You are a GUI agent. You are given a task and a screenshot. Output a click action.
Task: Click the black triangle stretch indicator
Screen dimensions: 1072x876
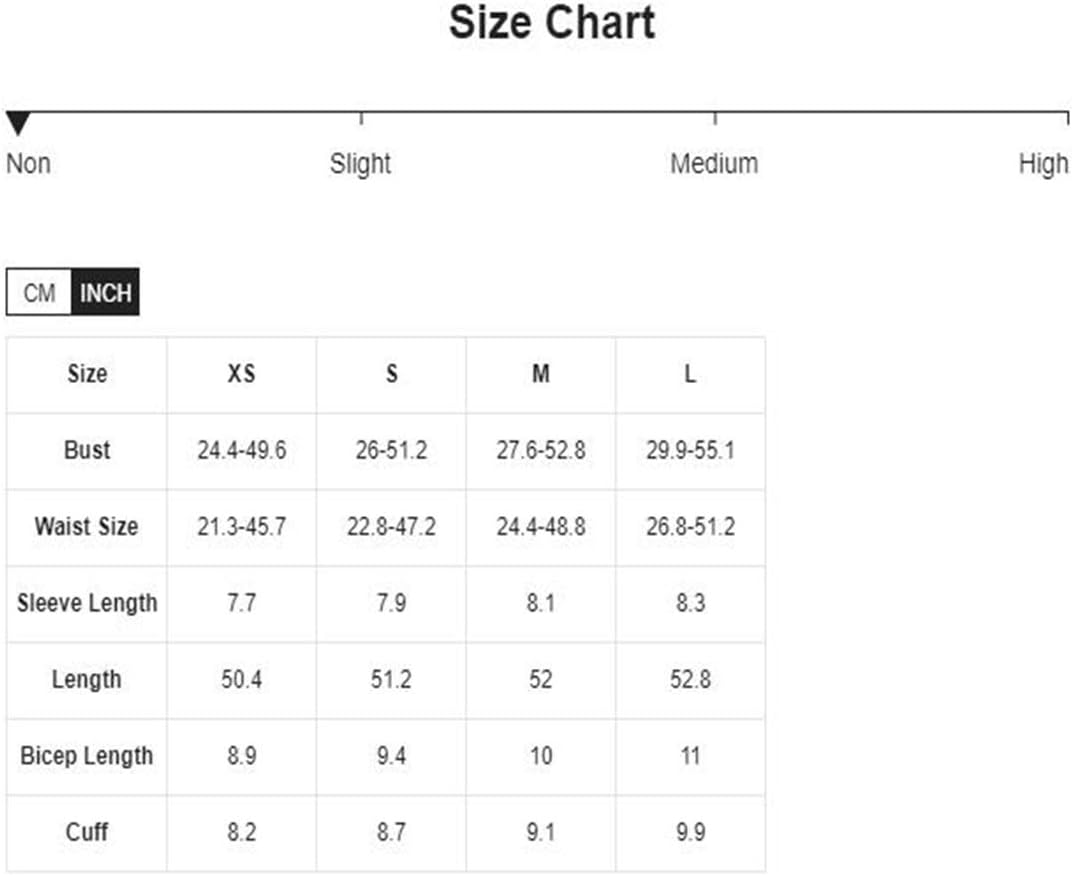click(x=18, y=123)
